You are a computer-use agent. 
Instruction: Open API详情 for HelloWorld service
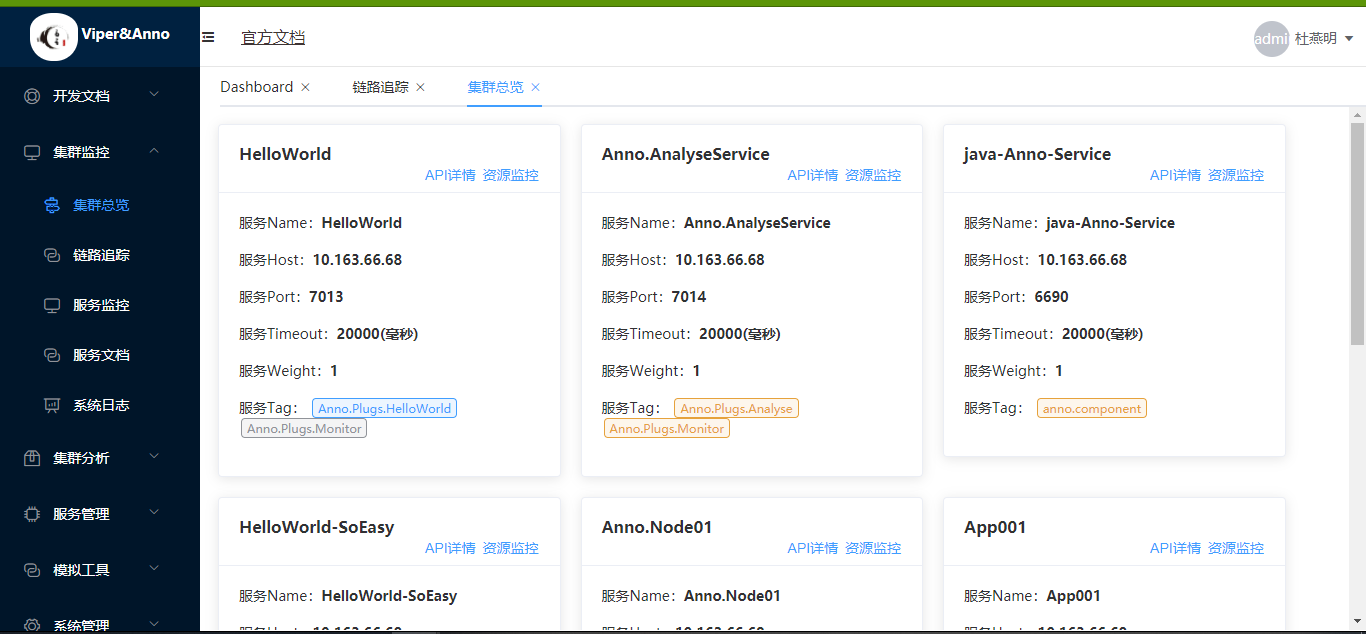click(450, 175)
